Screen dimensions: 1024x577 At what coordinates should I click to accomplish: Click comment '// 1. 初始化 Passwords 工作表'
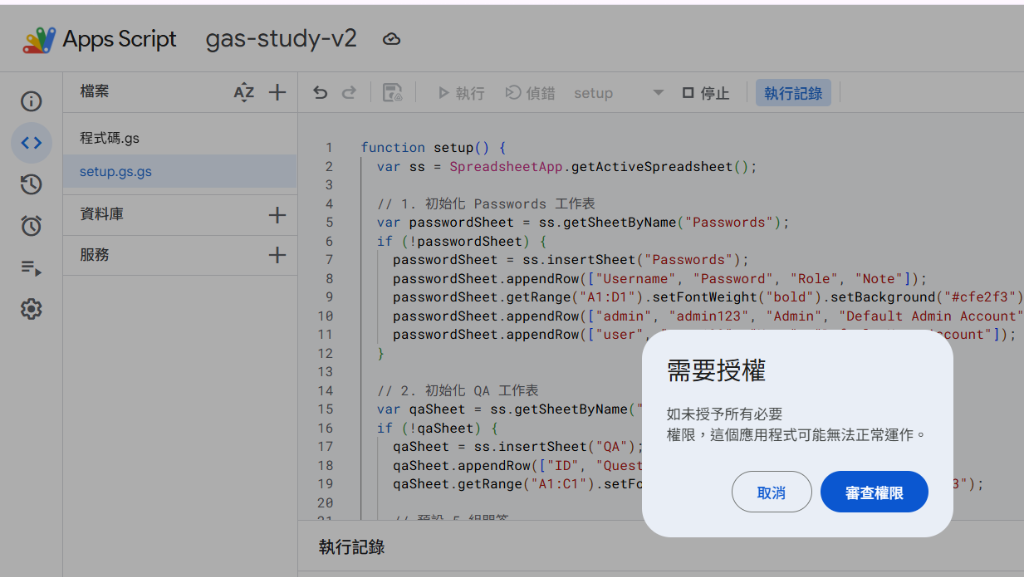click(486, 204)
